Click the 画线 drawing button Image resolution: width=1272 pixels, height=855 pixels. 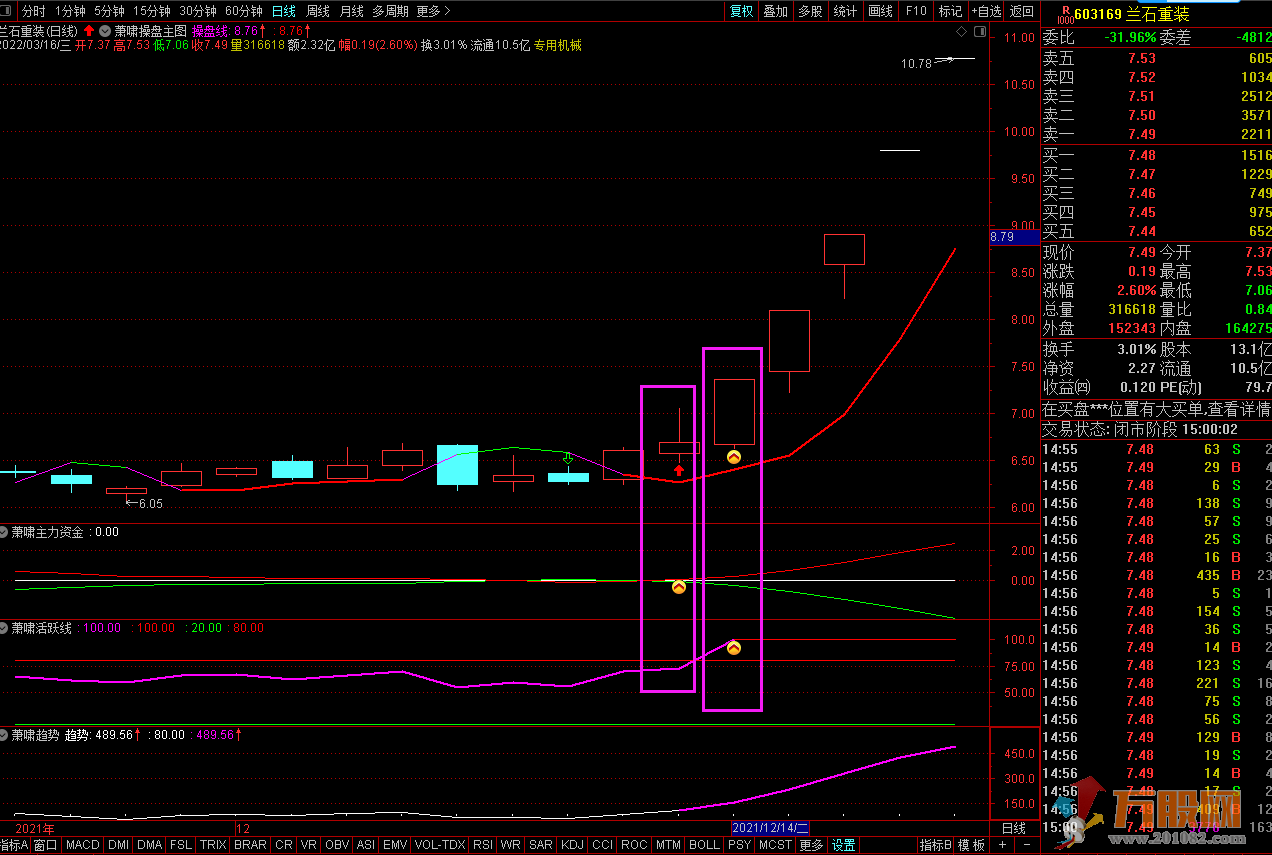[880, 11]
